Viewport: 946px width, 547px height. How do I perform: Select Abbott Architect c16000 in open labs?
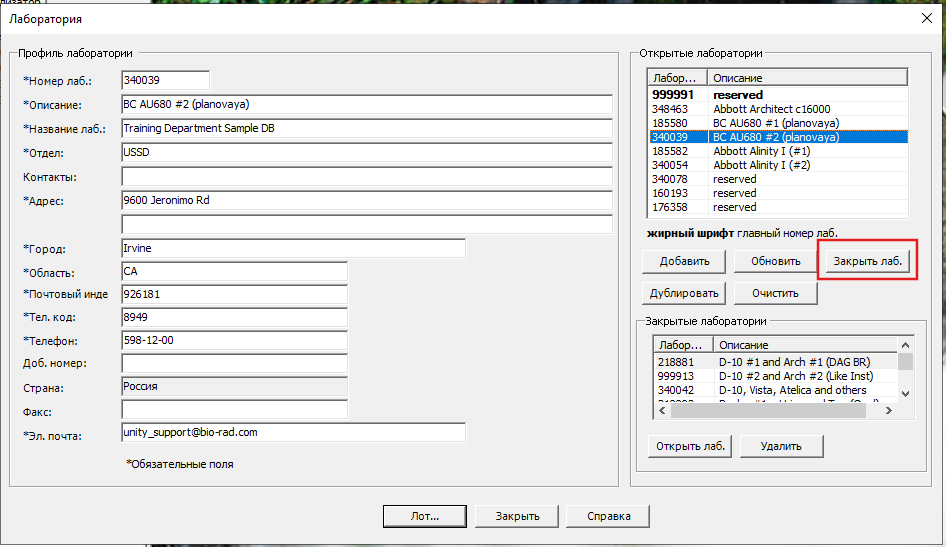pos(771,109)
